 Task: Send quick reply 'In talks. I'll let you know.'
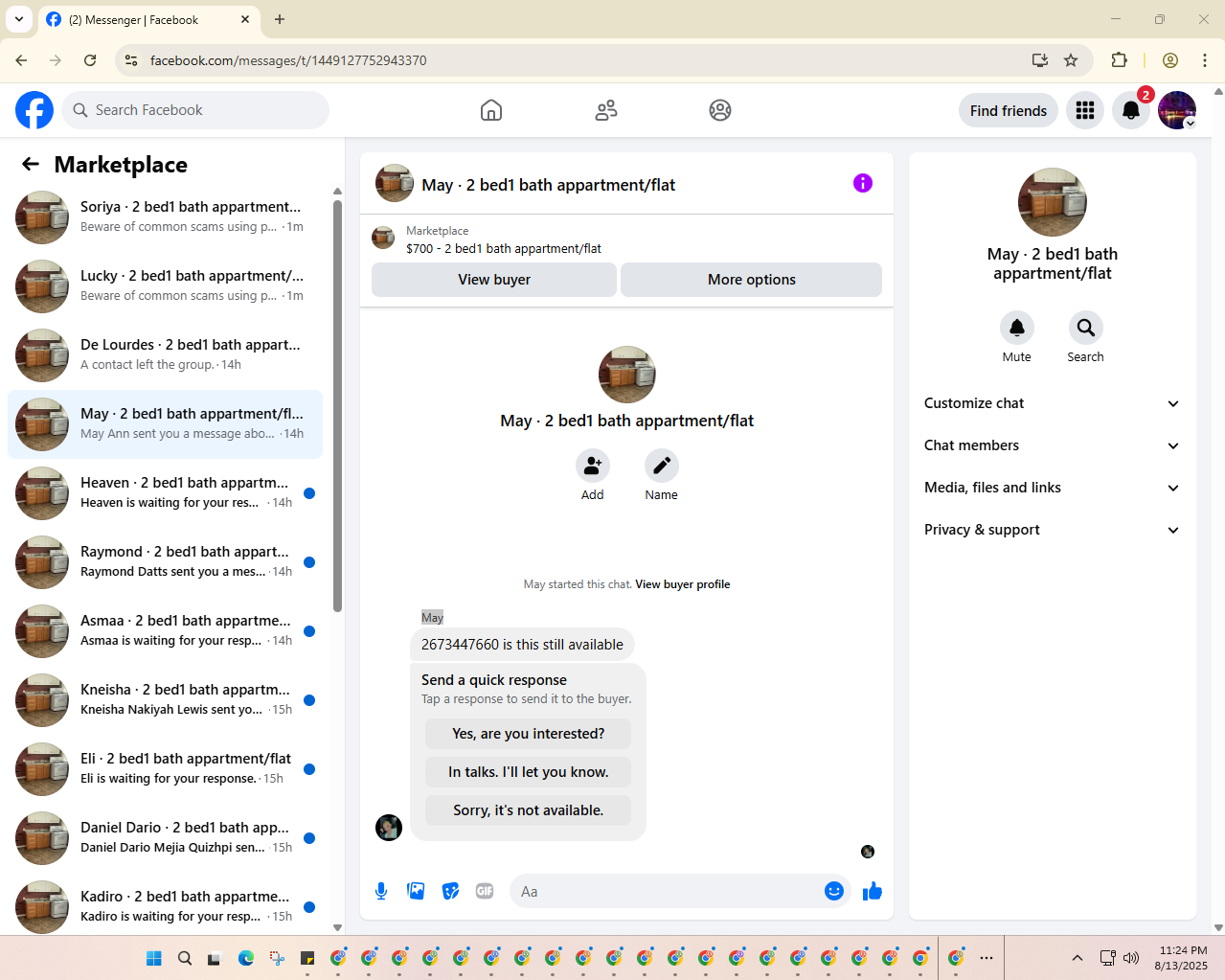[529, 772]
